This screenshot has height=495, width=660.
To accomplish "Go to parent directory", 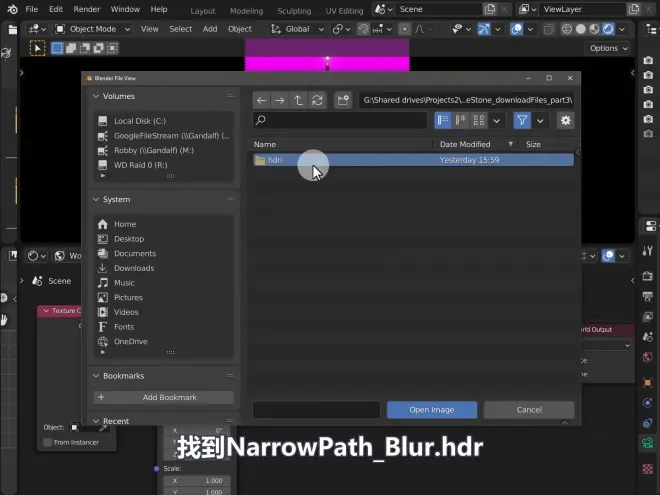I will [298, 100].
